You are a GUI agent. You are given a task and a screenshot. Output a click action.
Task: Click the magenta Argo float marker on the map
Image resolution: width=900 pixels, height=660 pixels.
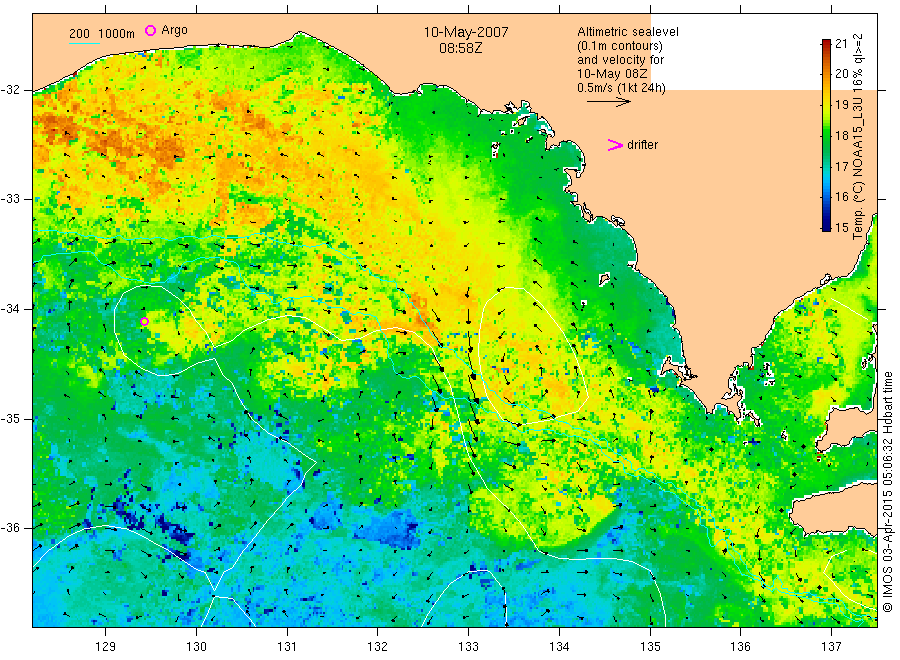[145, 321]
